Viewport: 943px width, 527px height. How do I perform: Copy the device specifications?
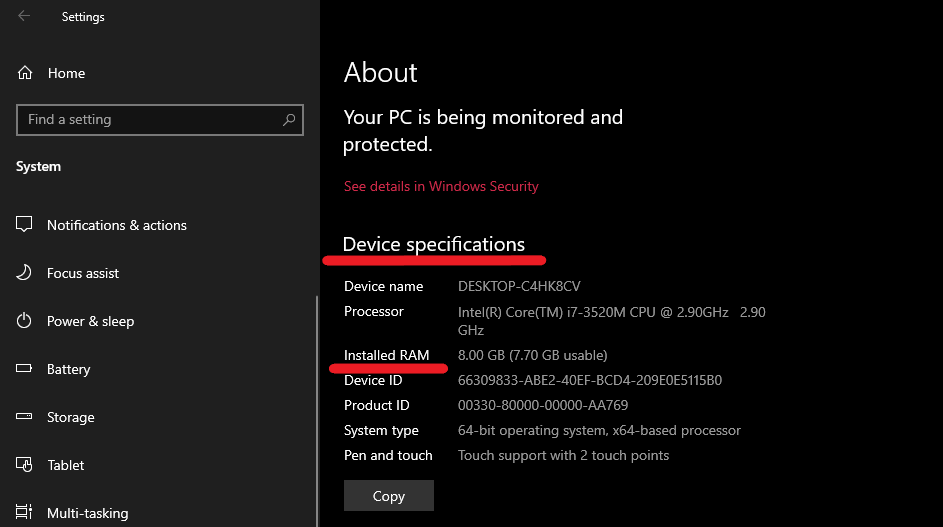pos(389,496)
